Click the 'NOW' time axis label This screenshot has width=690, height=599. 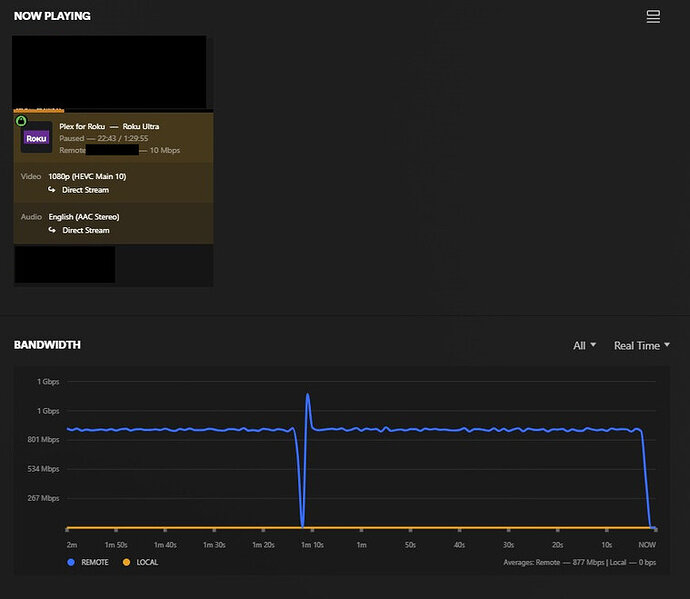coord(647,544)
